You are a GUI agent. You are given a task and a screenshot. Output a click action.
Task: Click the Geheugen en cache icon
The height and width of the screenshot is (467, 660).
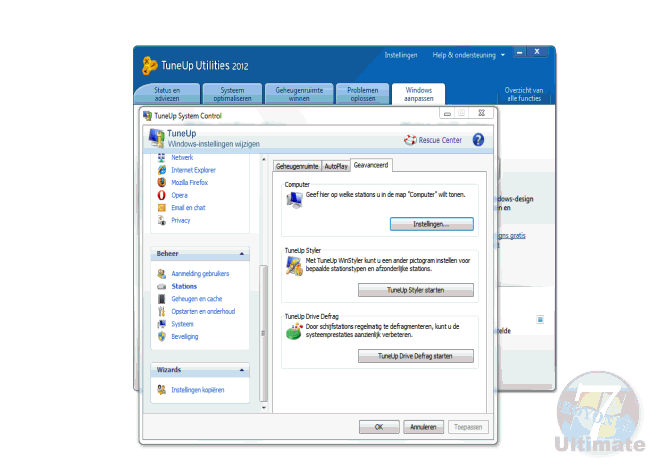click(x=162, y=299)
